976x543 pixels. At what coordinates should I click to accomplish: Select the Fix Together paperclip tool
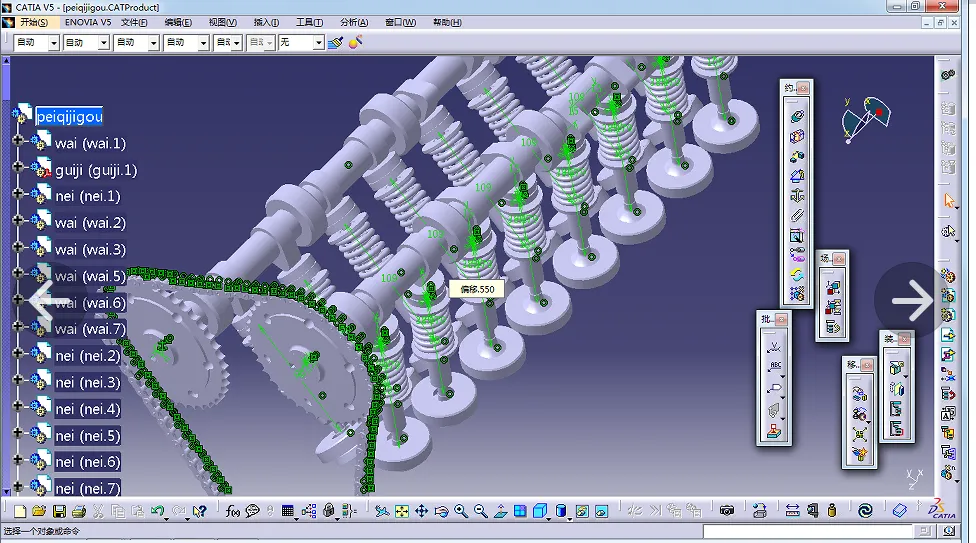click(797, 216)
